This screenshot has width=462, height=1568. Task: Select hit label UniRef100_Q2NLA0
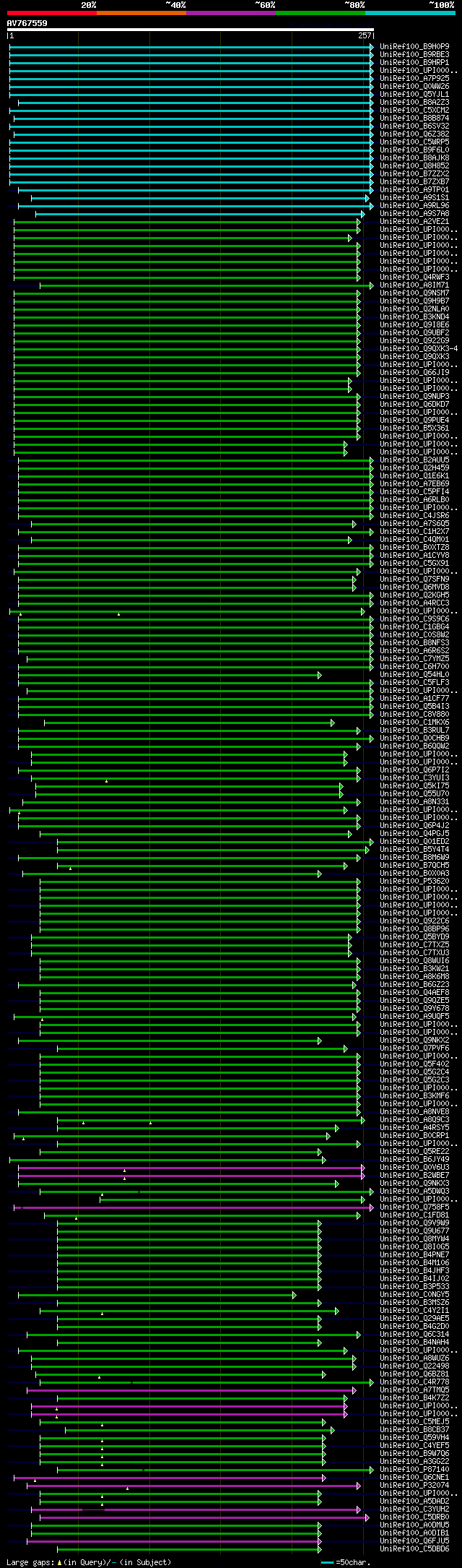coord(414,309)
